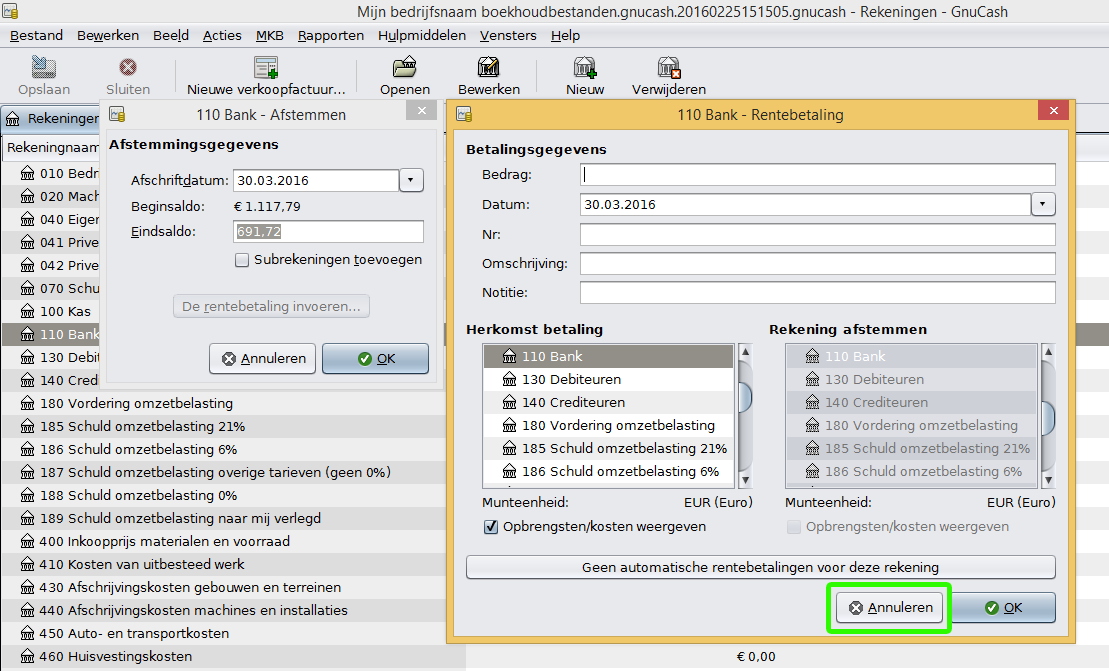Screen dimensions: 1109x671
Task: Click account icon of 130 Debiteuren in Herkomst betaling
Action: (x=509, y=380)
